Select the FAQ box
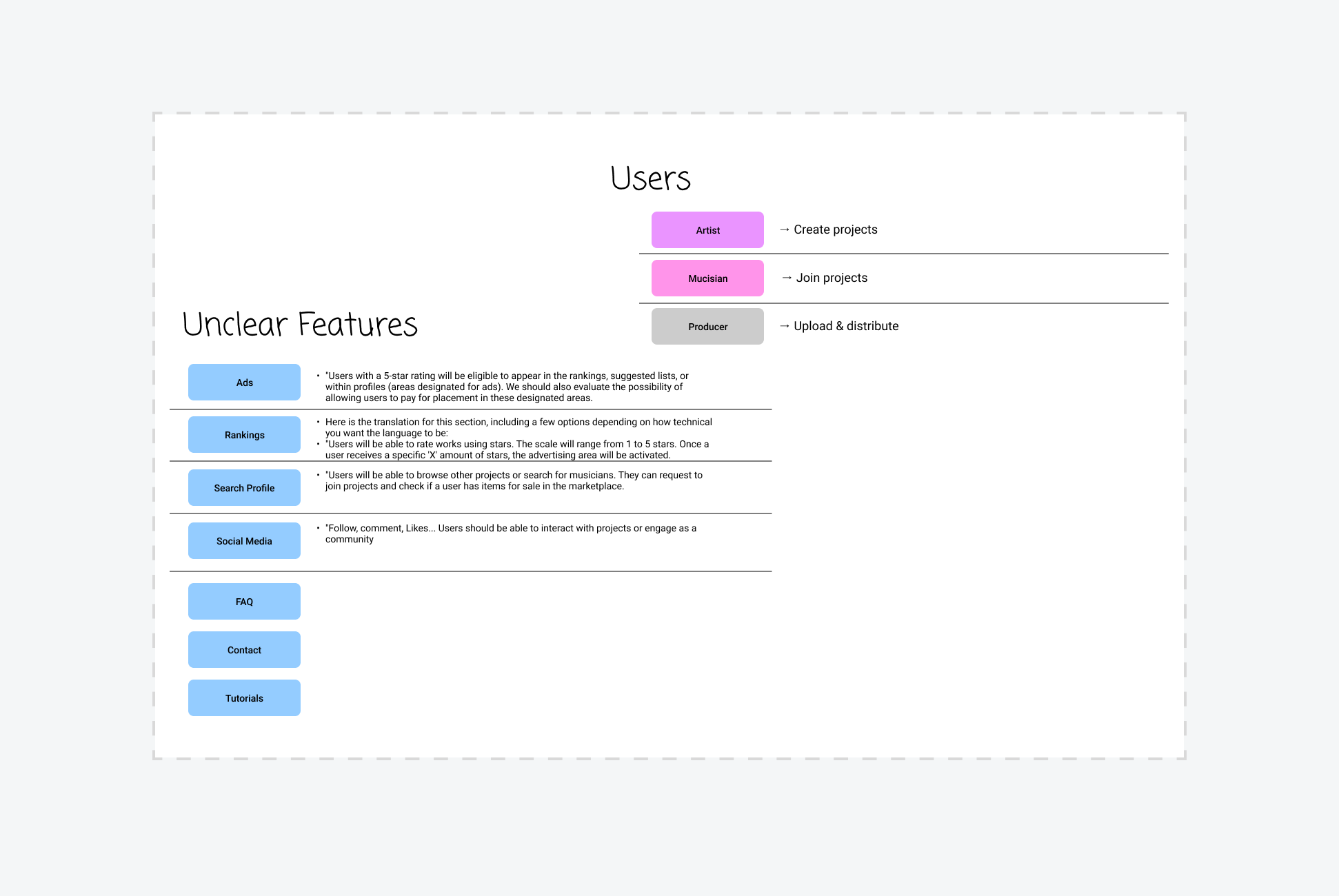The height and width of the screenshot is (896, 1339). [244, 601]
